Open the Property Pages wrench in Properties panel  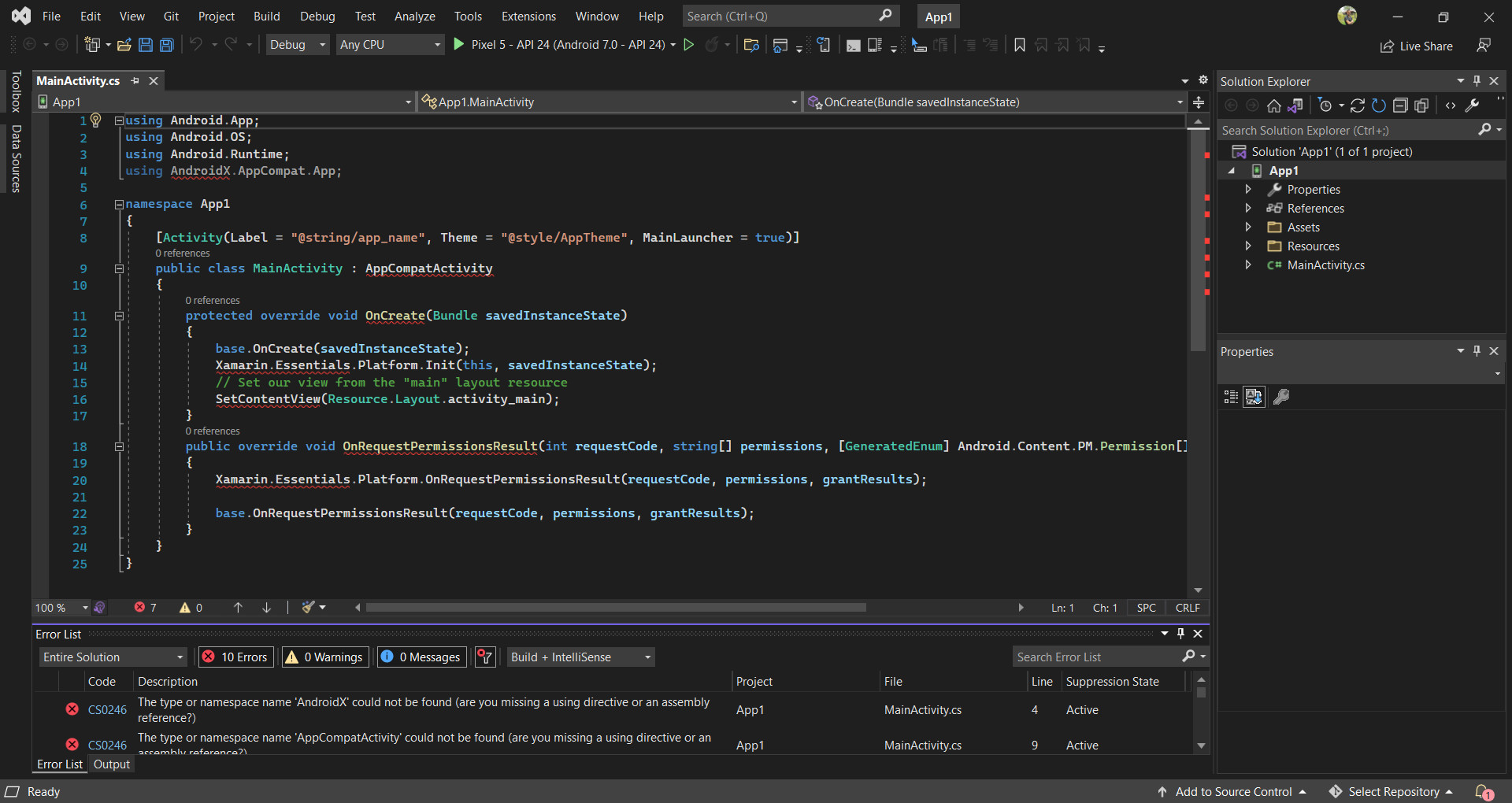[x=1281, y=397]
